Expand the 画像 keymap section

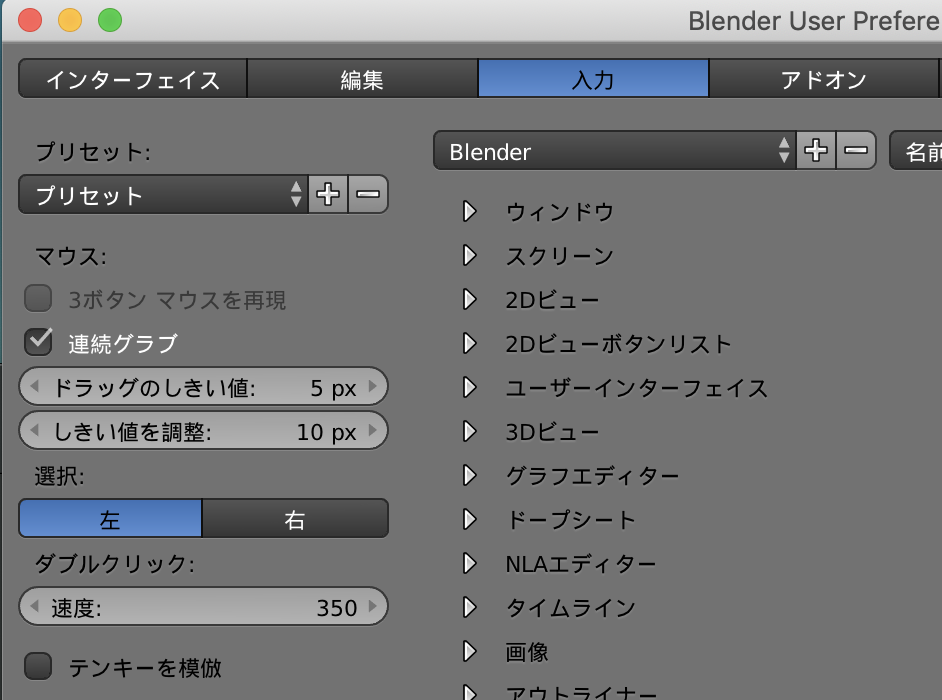point(470,651)
